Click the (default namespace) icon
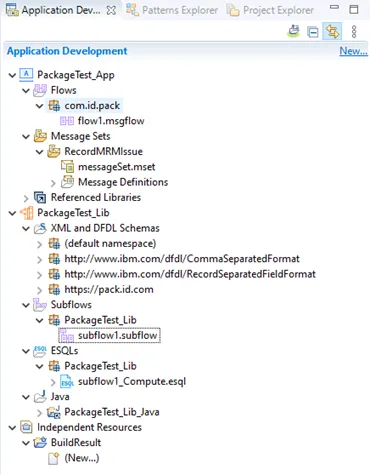 [x=54, y=243]
